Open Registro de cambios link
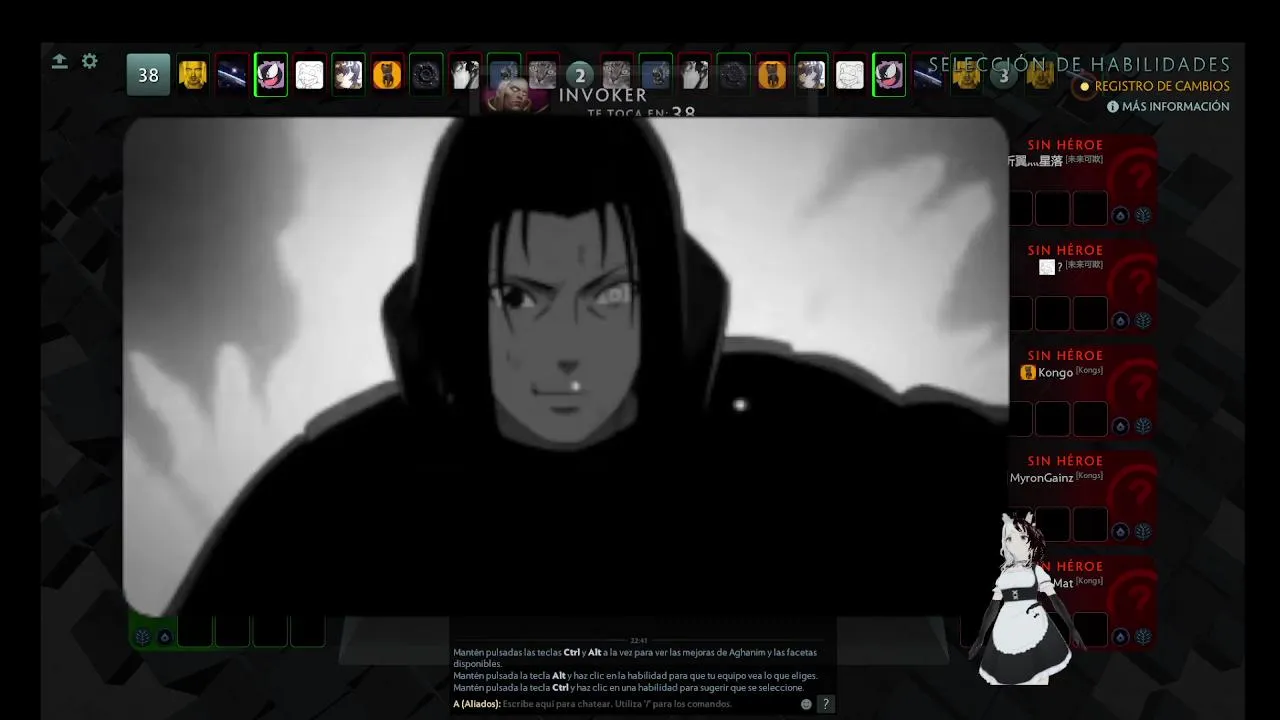This screenshot has height=720, width=1280. pos(1162,87)
